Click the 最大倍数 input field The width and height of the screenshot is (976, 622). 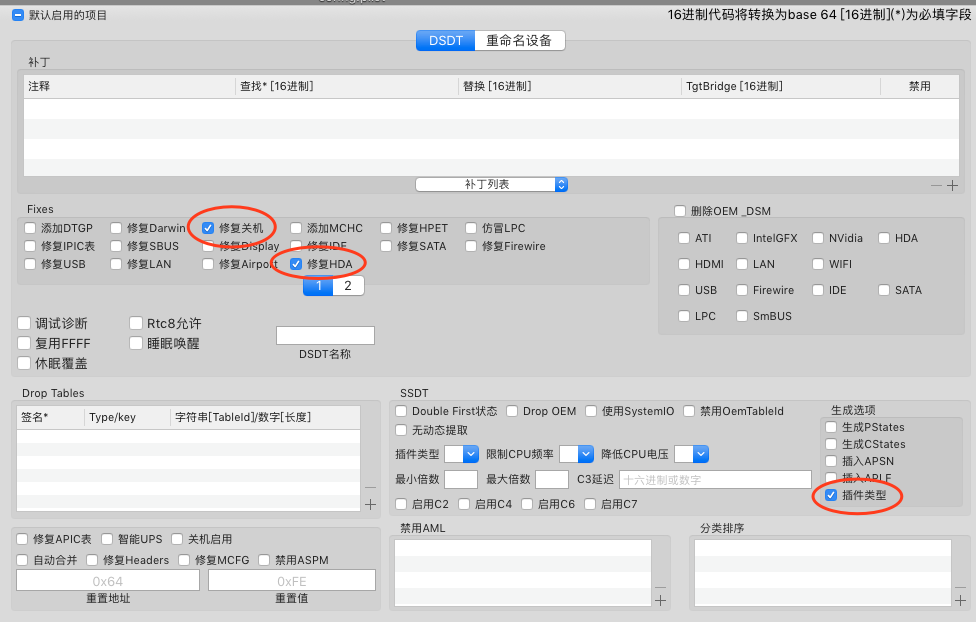552,479
